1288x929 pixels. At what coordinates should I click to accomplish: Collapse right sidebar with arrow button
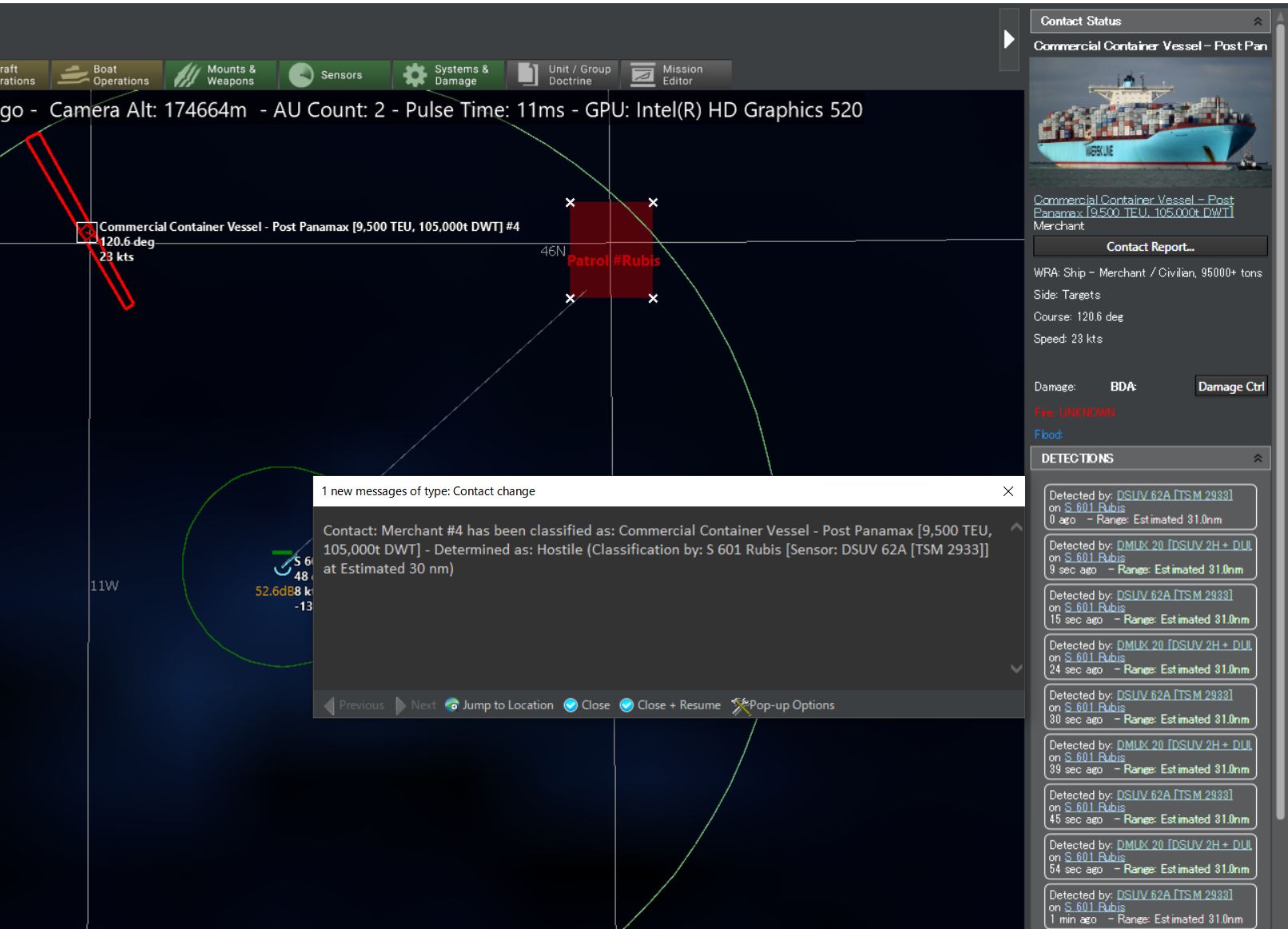1009,39
